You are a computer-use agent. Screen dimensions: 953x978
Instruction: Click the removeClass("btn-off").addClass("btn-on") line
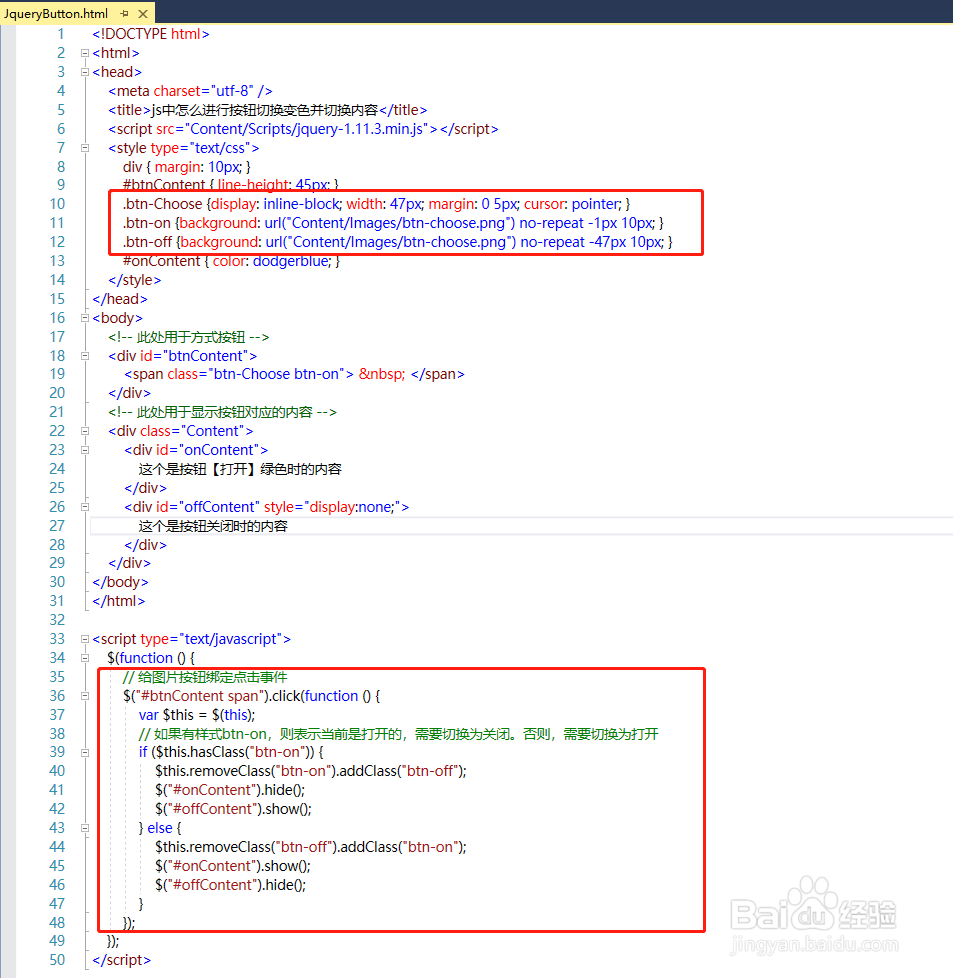(x=311, y=847)
